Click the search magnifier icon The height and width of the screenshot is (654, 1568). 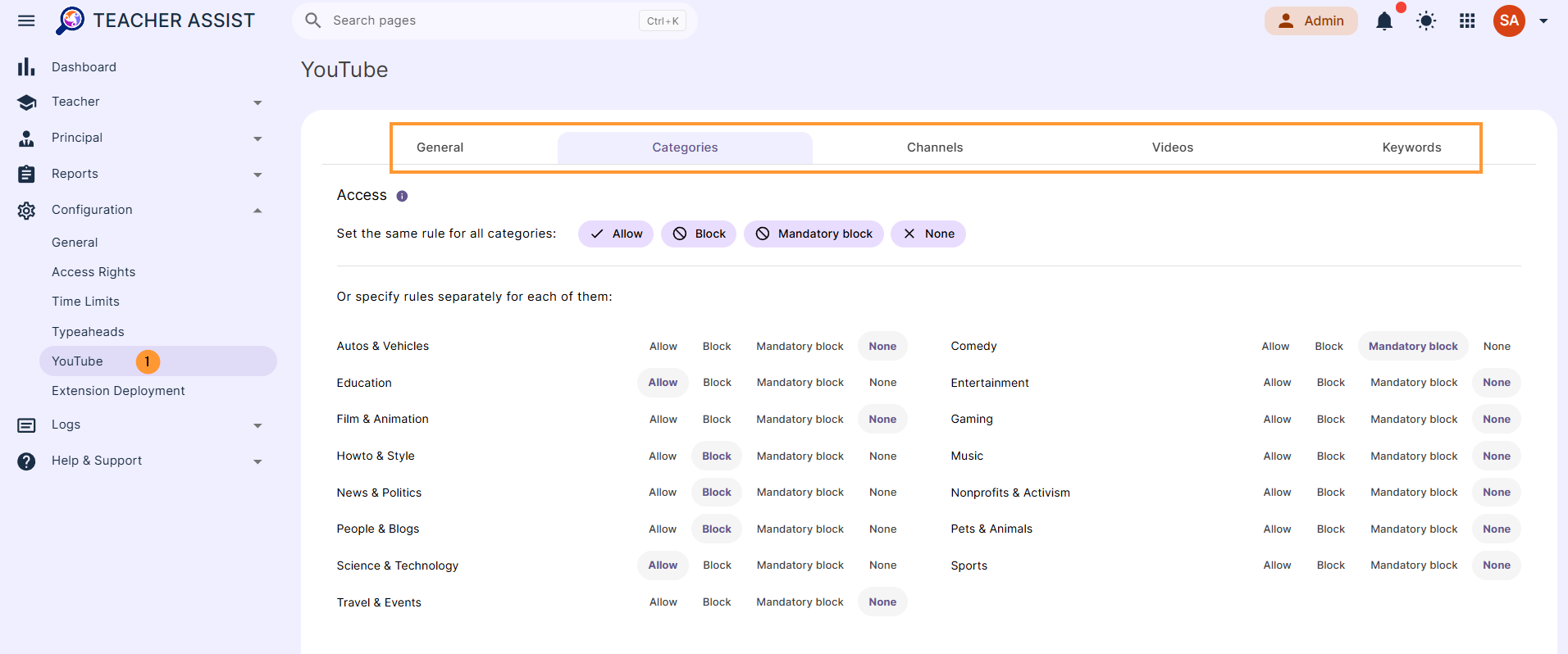(312, 20)
